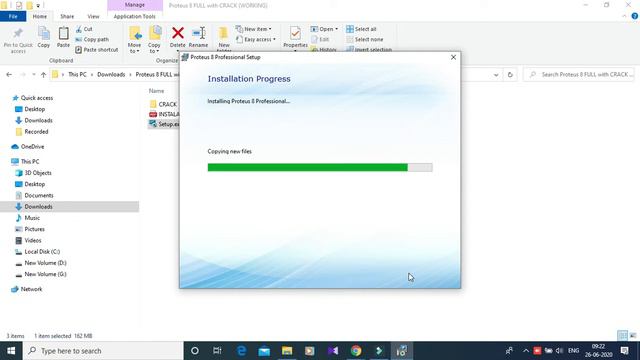The width and height of the screenshot is (640, 360).
Task: Click the Name column header
Action: click(x=156, y=91)
